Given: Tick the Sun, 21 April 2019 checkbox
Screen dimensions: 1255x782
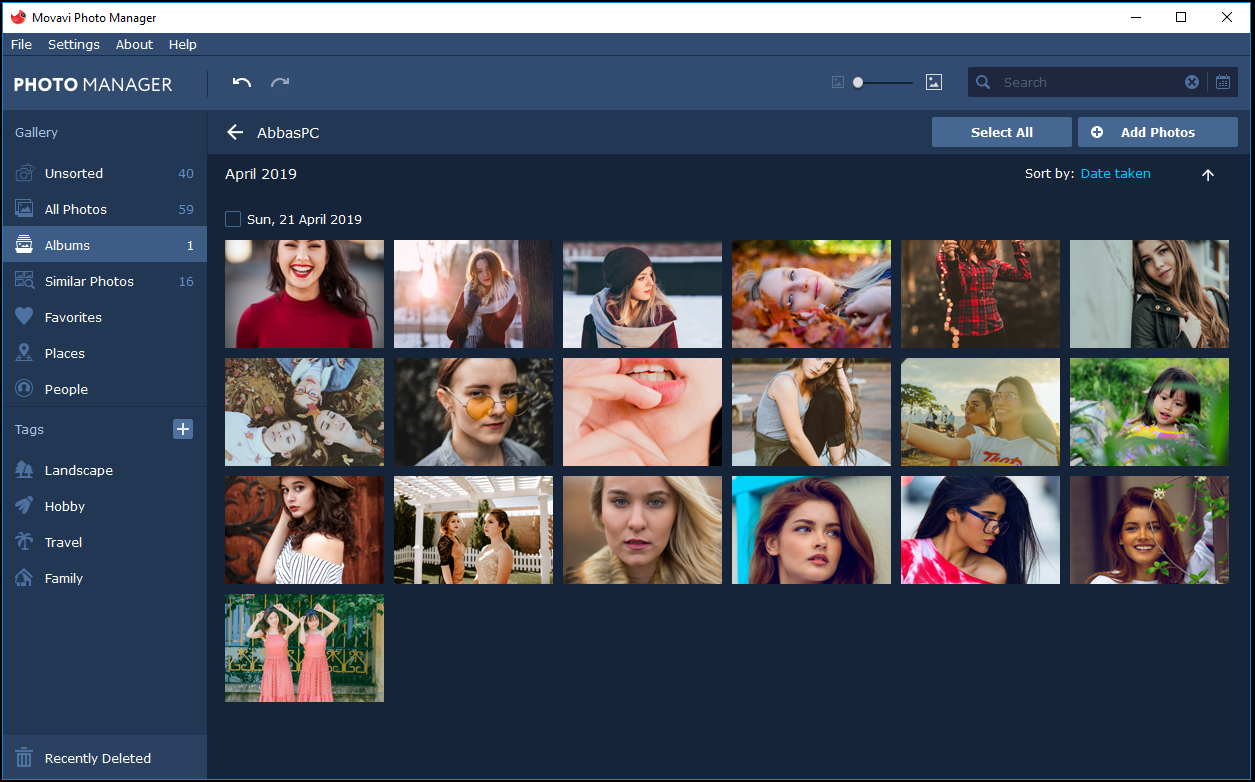Looking at the screenshot, I should pyautogui.click(x=233, y=219).
